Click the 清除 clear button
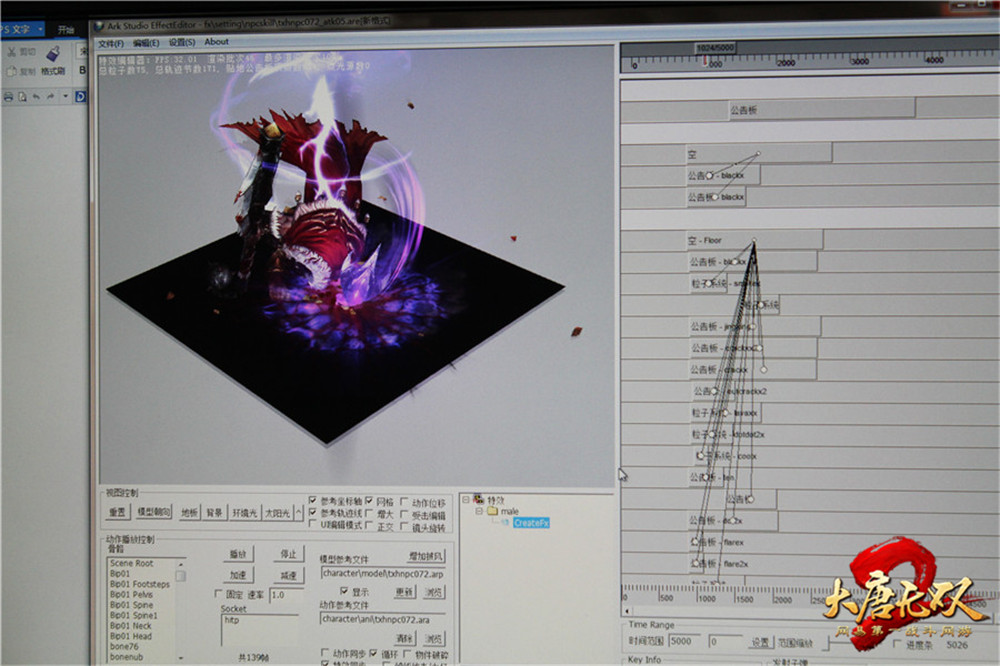1000x666 pixels. click(x=404, y=638)
